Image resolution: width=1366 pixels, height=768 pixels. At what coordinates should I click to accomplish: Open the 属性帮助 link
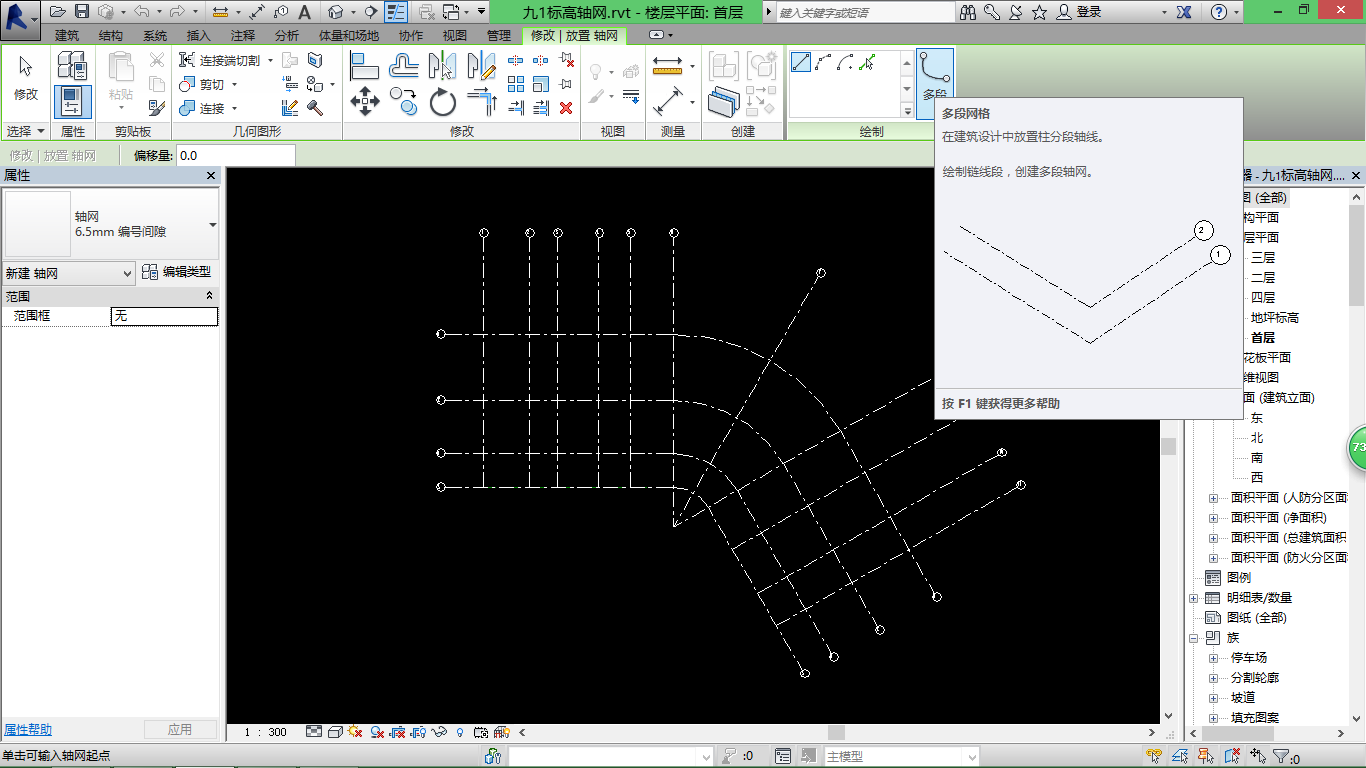pyautogui.click(x=28, y=730)
